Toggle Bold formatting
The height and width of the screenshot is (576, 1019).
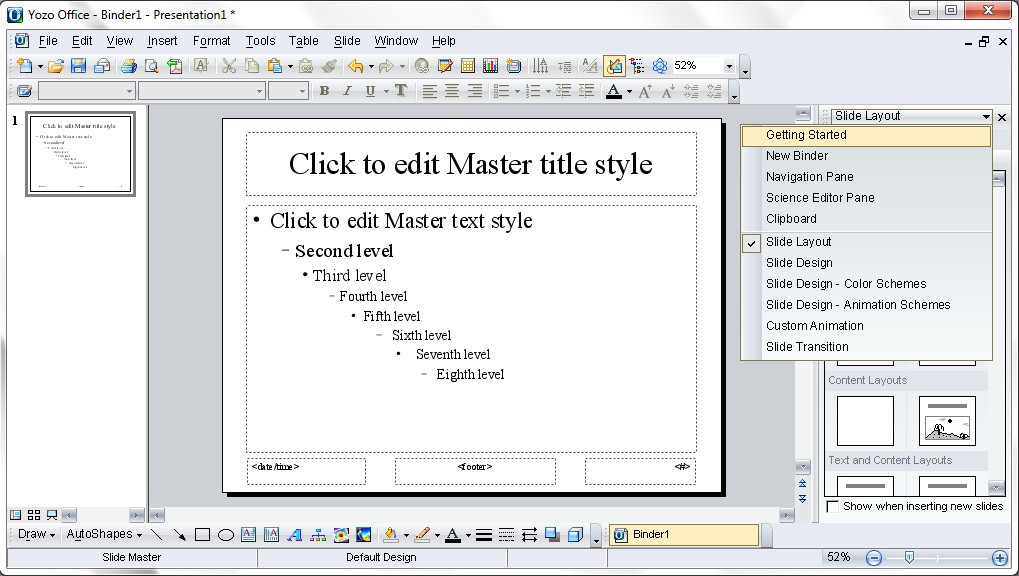(x=324, y=91)
